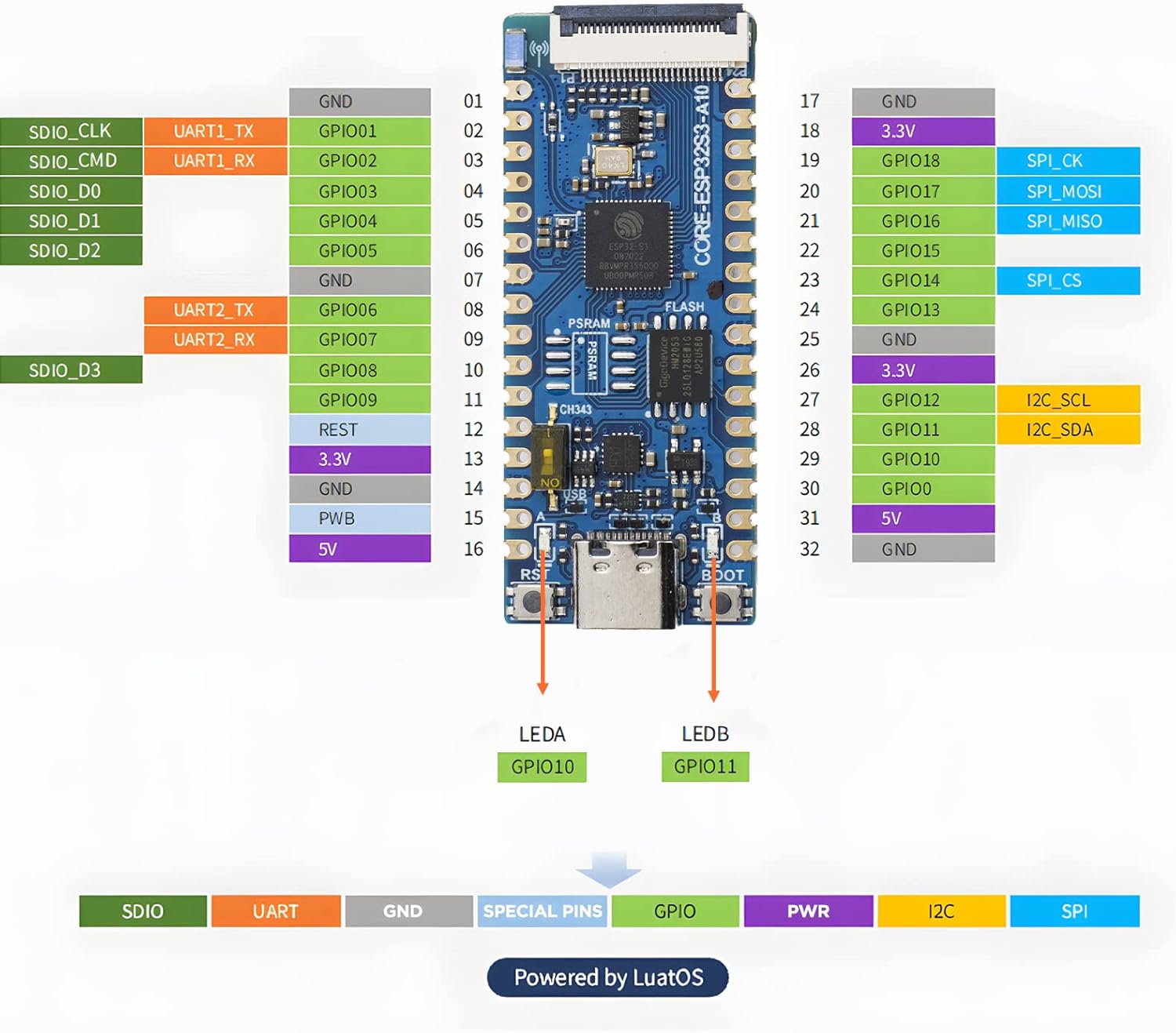Click the 3.3V label at pin 13

[x=360, y=460]
